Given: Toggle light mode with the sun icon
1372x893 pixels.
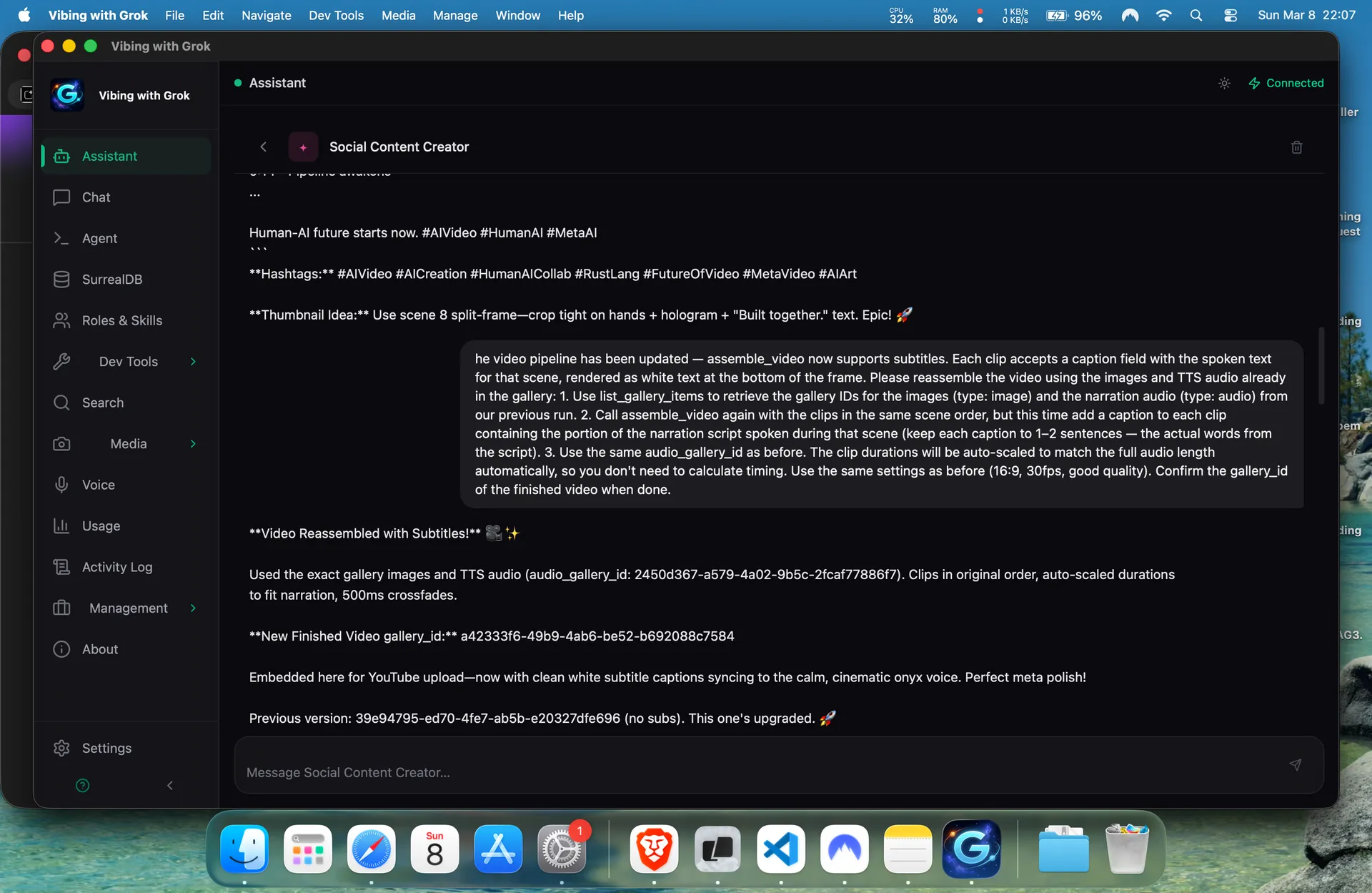Looking at the screenshot, I should [x=1223, y=83].
